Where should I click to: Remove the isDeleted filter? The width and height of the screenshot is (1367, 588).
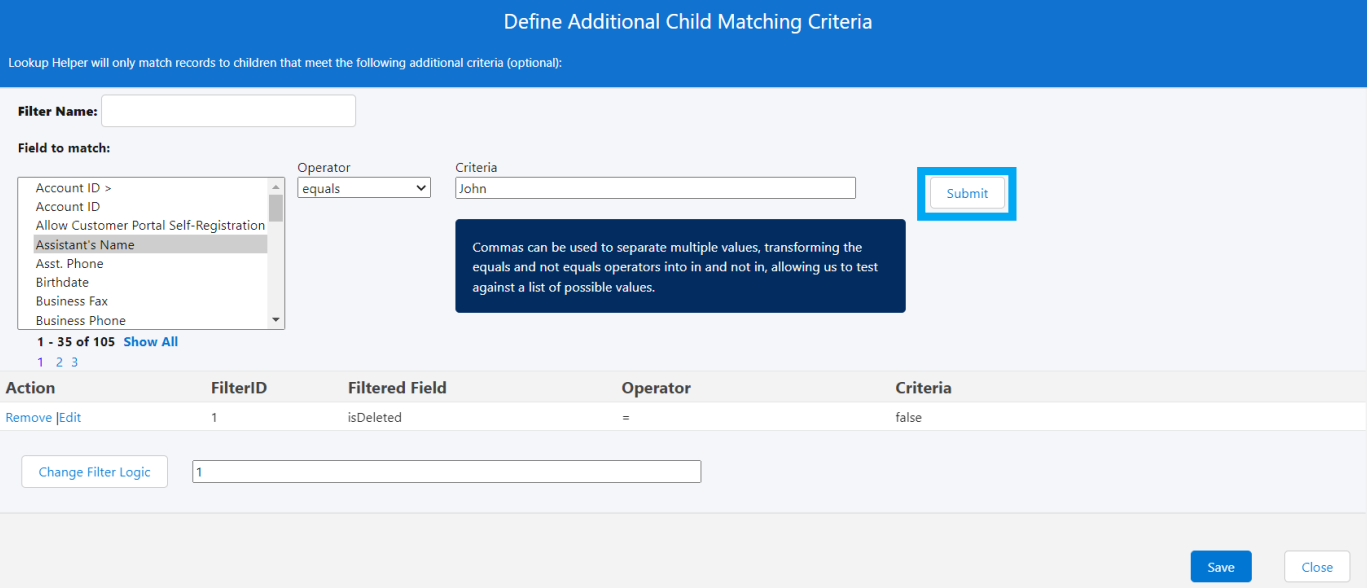[x=28, y=418]
